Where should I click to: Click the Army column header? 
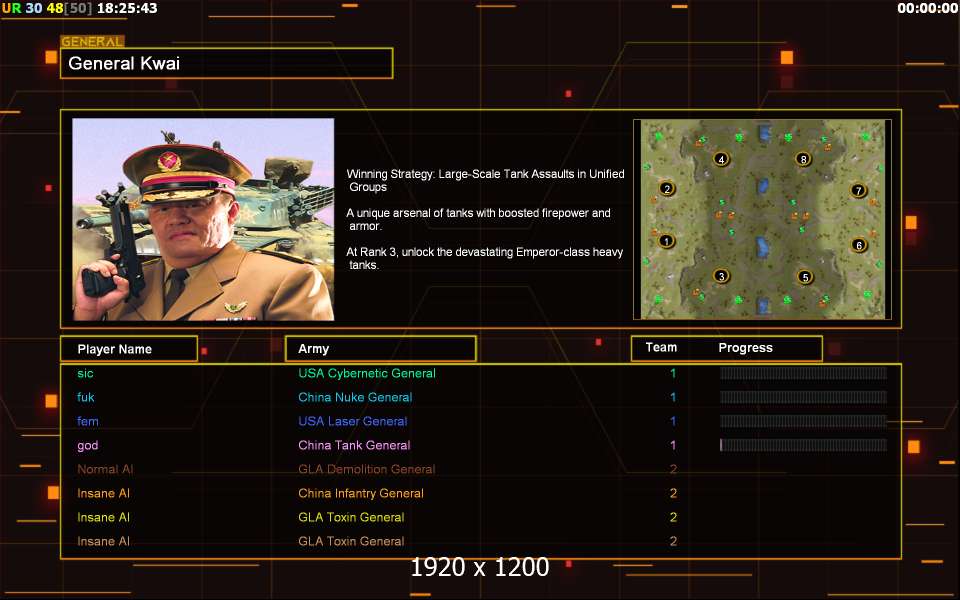(381, 348)
